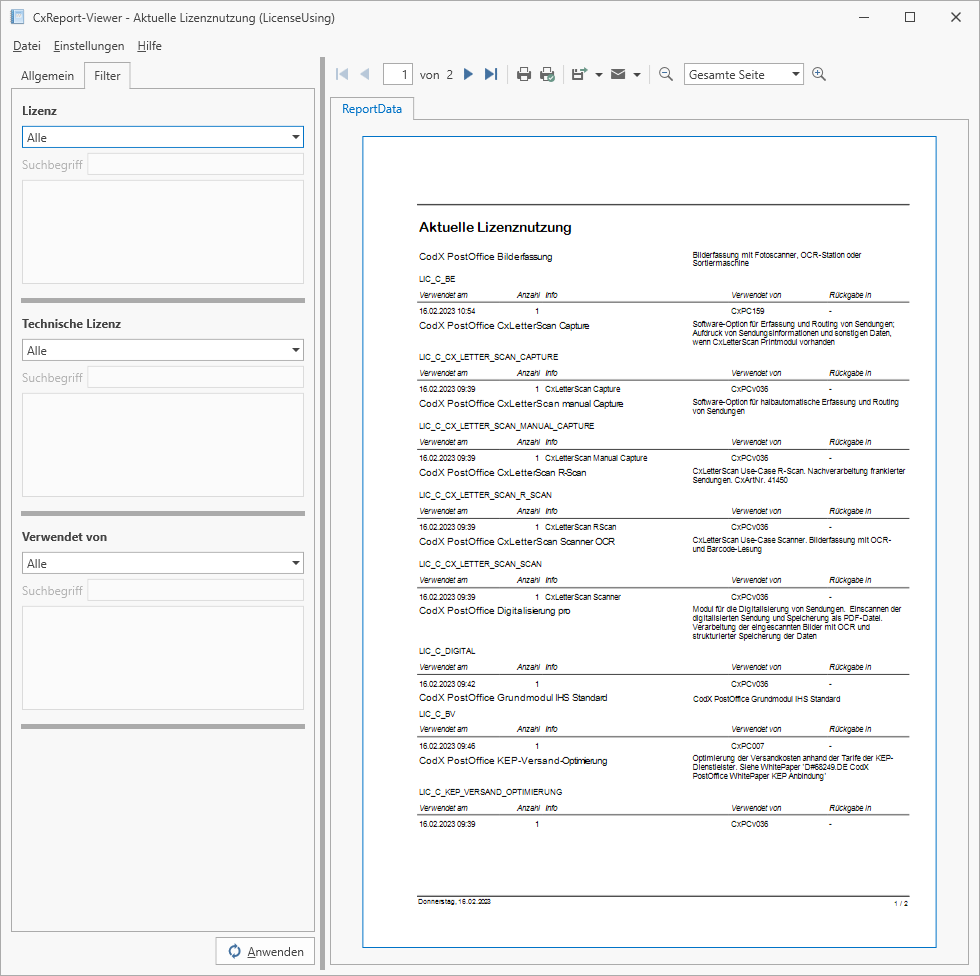Click the 'LIC_C_BV' license key text
Viewport: 980px width, 976px height.
(437, 714)
